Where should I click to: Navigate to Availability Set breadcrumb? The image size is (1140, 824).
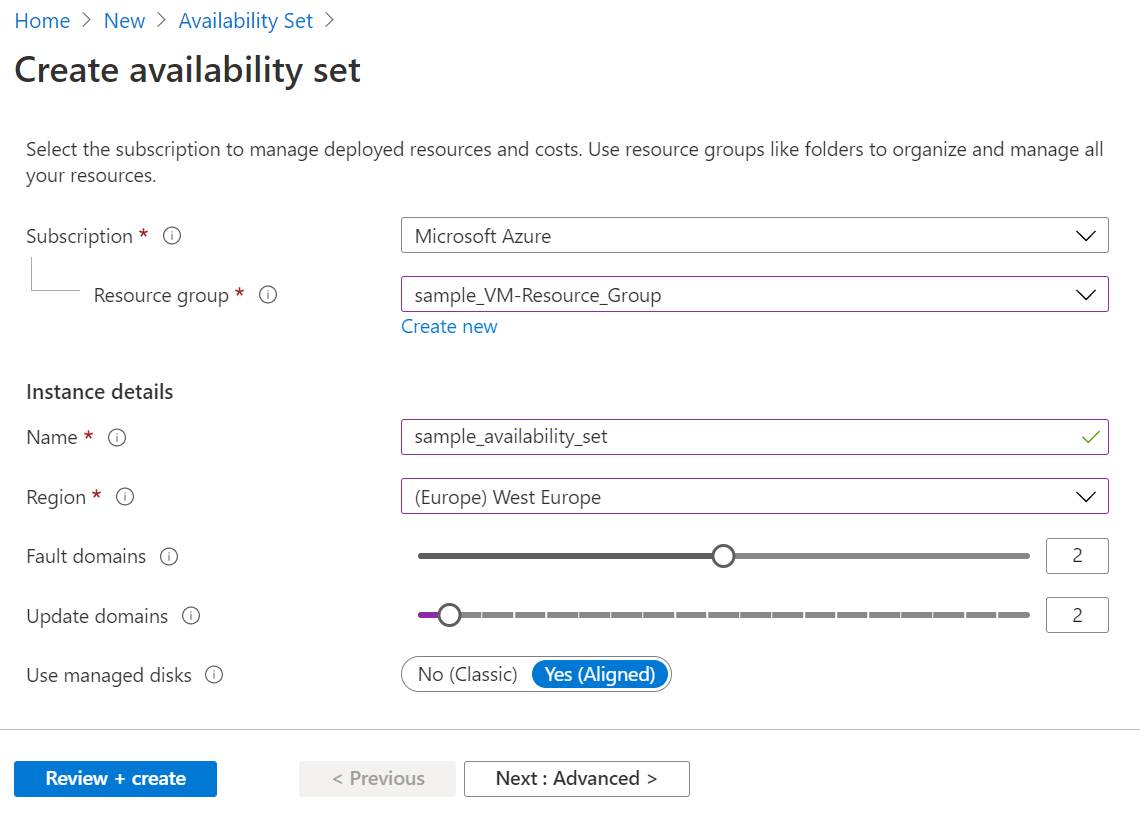click(246, 21)
